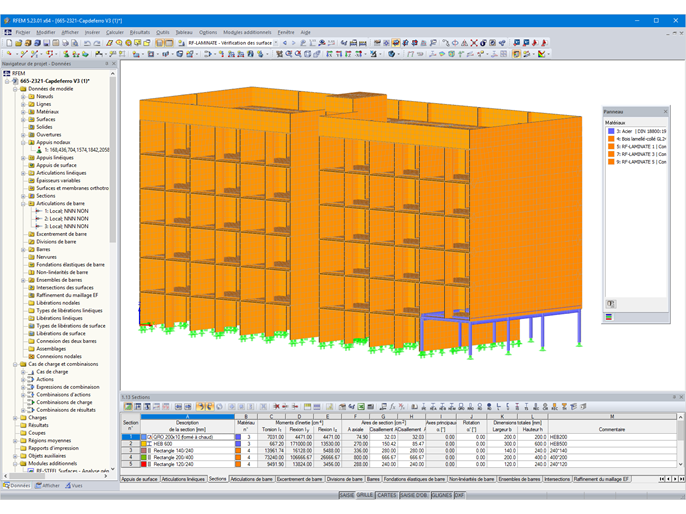The image size is (686, 514).
Task: Toggle GRILLE in the status bar
Action: (365, 495)
